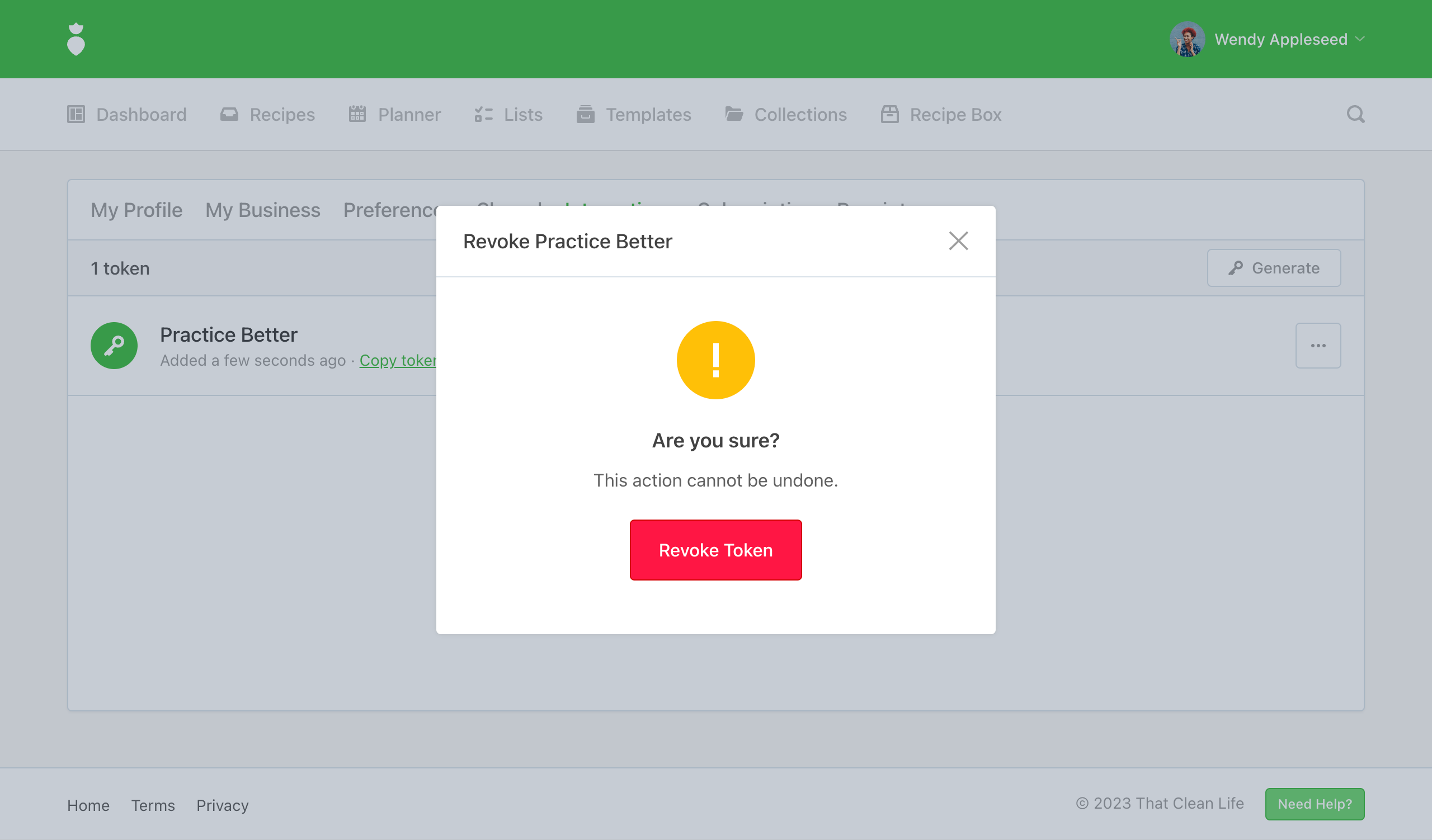Click the Generate token button
The width and height of the screenshot is (1432, 840).
(x=1274, y=268)
